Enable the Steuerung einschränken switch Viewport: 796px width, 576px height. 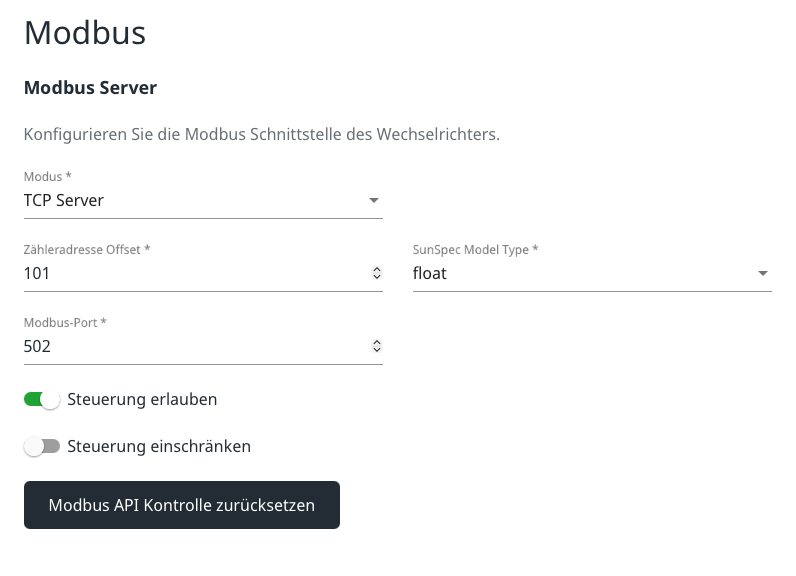click(42, 446)
